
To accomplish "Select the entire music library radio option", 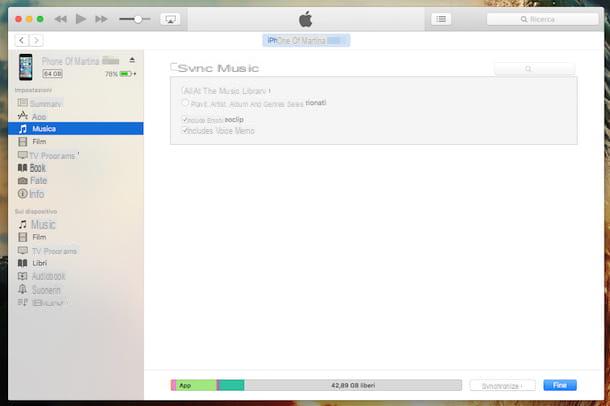I will pyautogui.click(x=184, y=91).
